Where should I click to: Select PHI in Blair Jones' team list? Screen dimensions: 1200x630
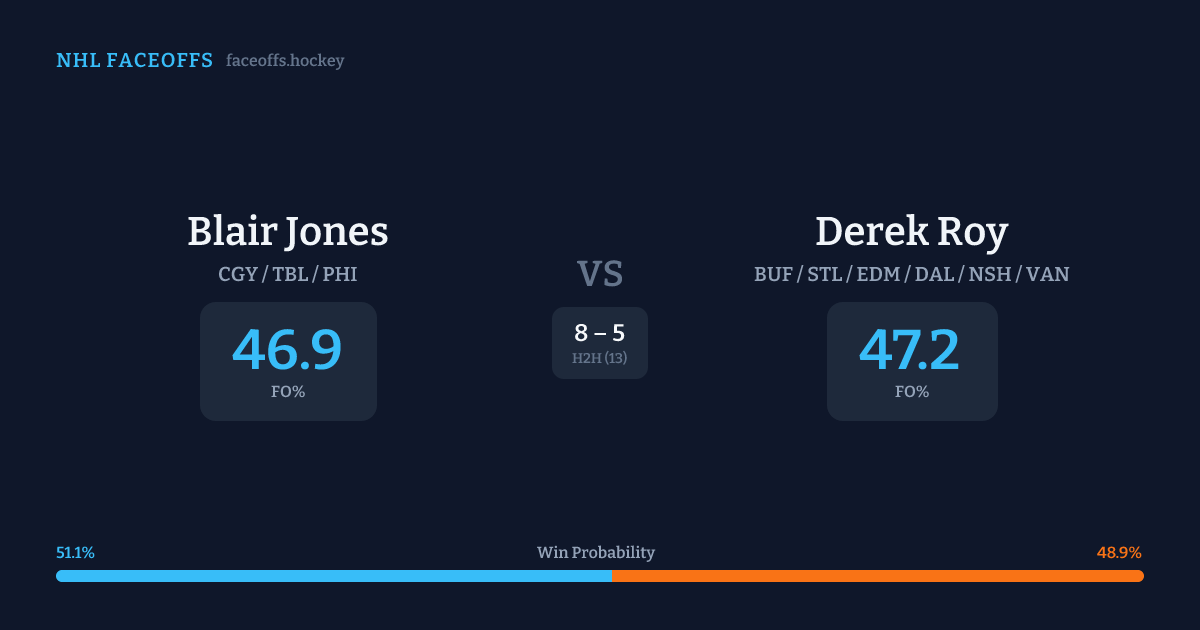(x=340, y=274)
